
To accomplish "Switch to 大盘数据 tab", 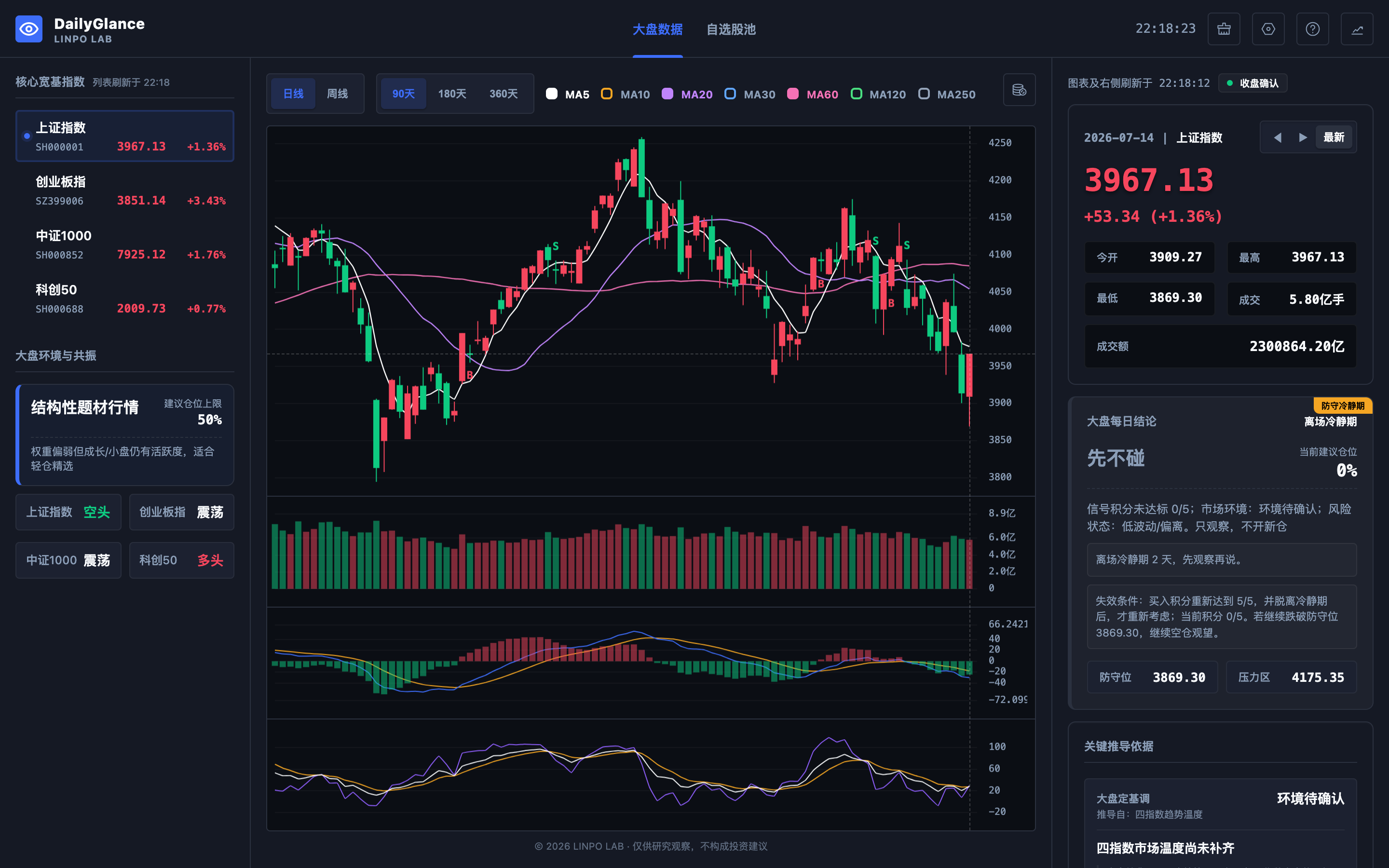I will coord(658,29).
